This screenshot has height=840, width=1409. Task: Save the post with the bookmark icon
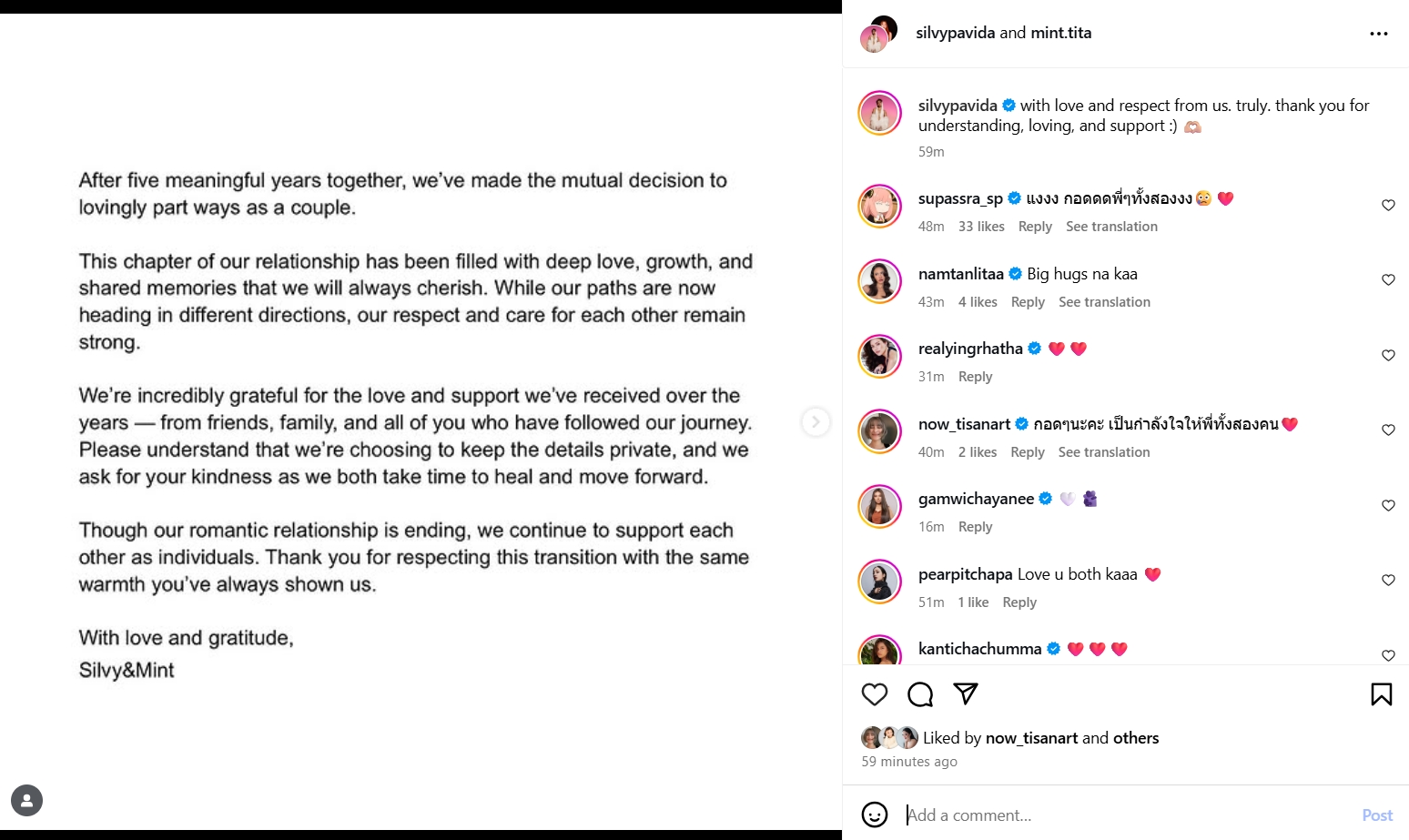(1381, 694)
